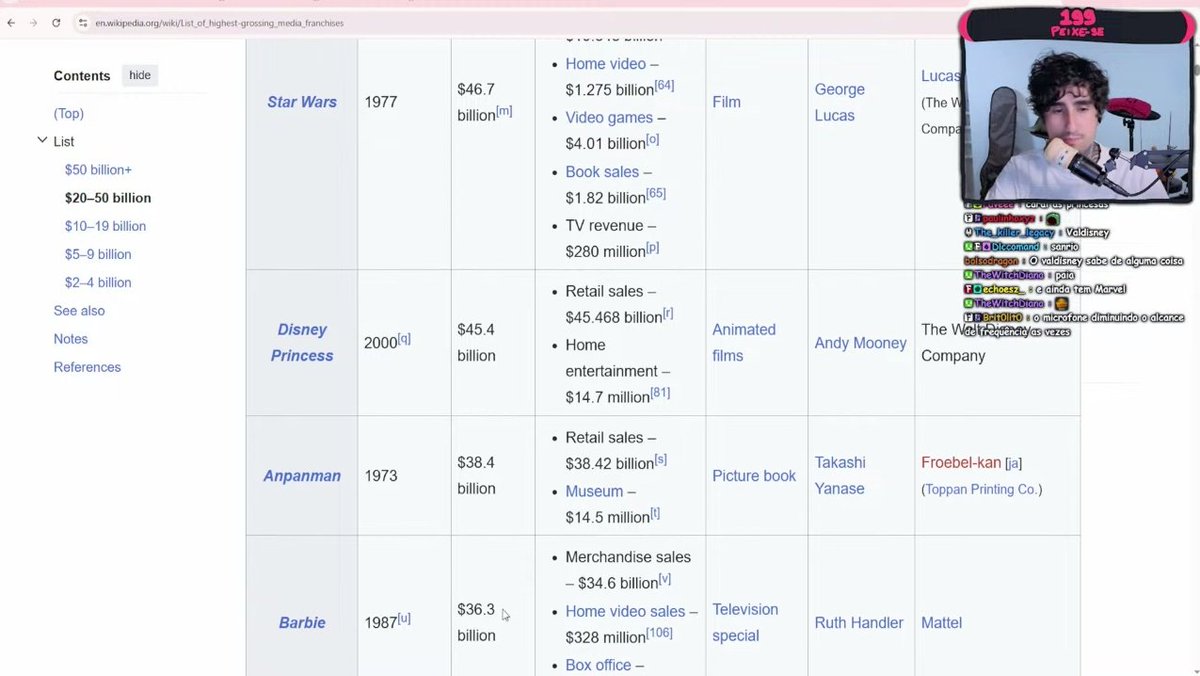Open the Takashi Yanase link
1200x676 pixels.
click(x=839, y=476)
